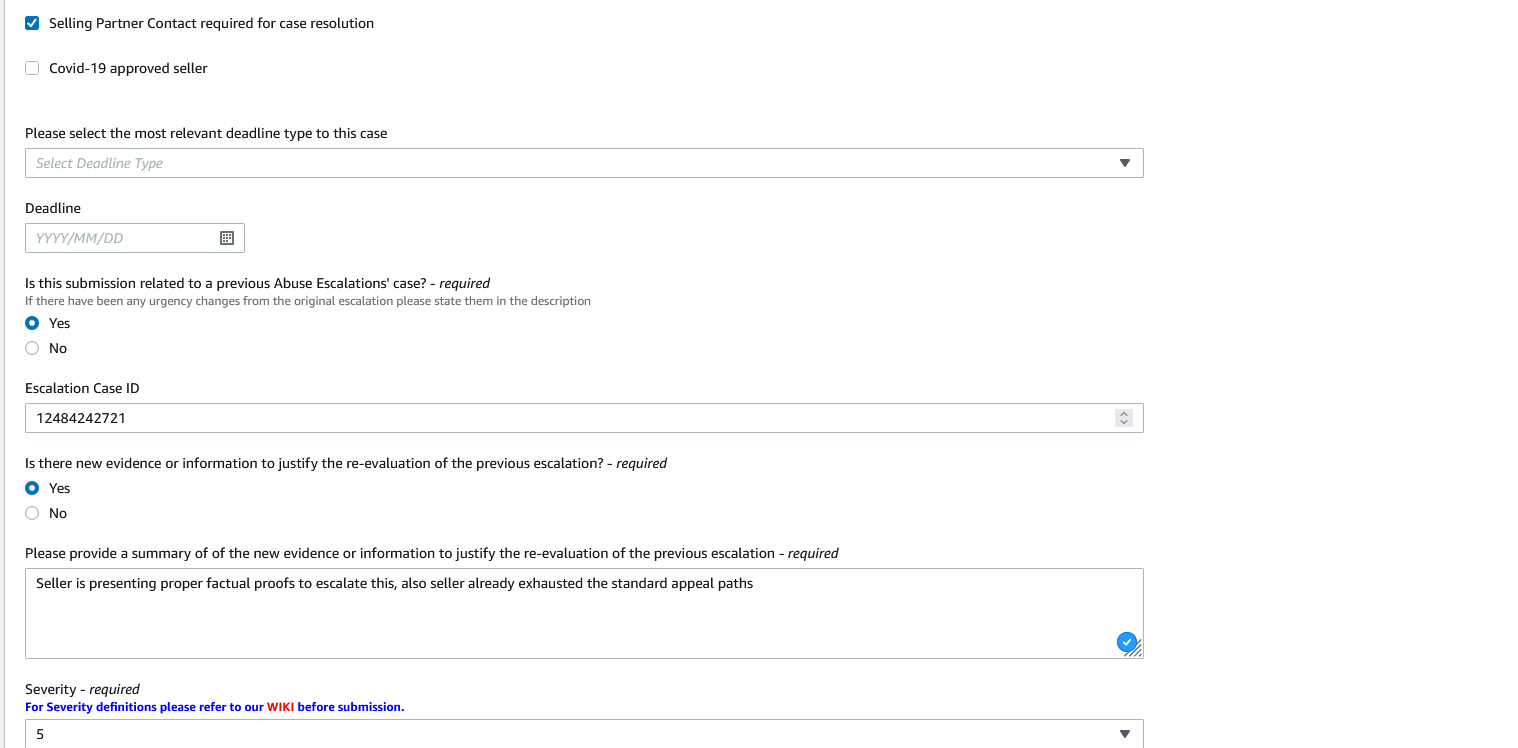Focus the Deadline date input field

click(x=120, y=238)
